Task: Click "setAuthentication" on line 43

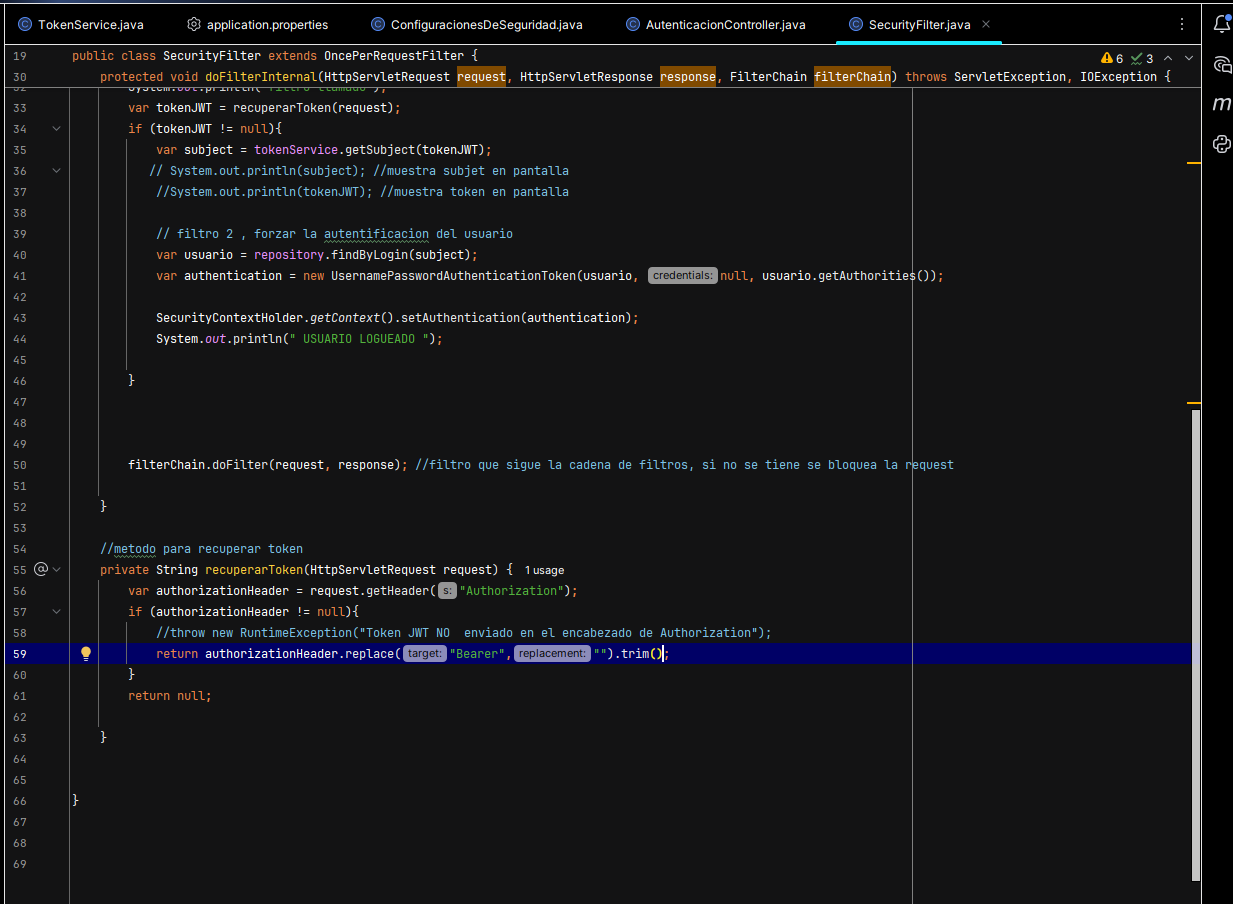Action: pos(460,318)
